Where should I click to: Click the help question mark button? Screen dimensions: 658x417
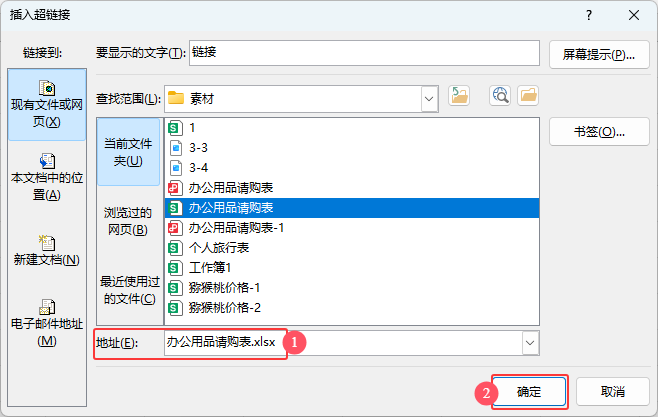(589, 16)
